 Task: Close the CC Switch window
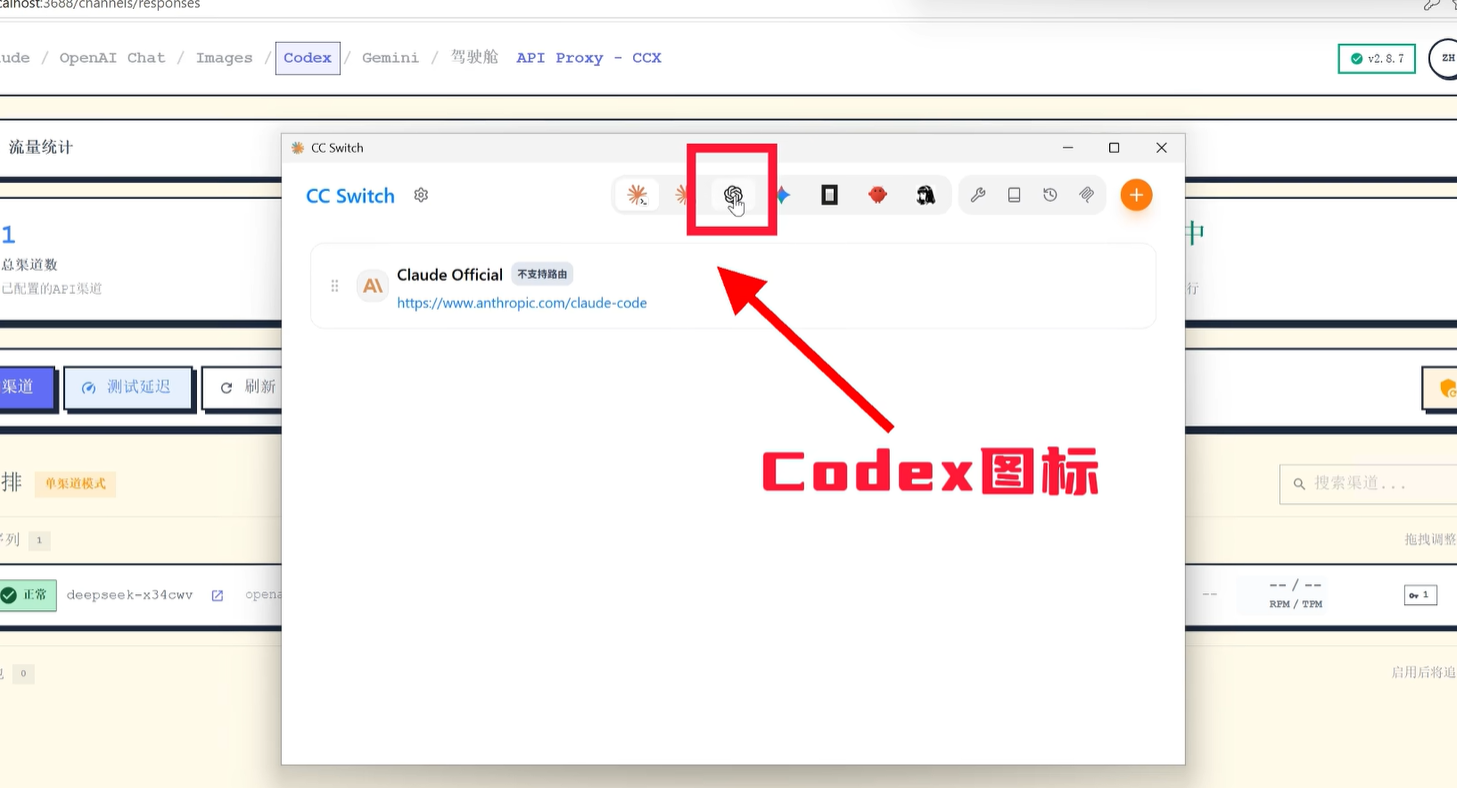click(x=1161, y=148)
